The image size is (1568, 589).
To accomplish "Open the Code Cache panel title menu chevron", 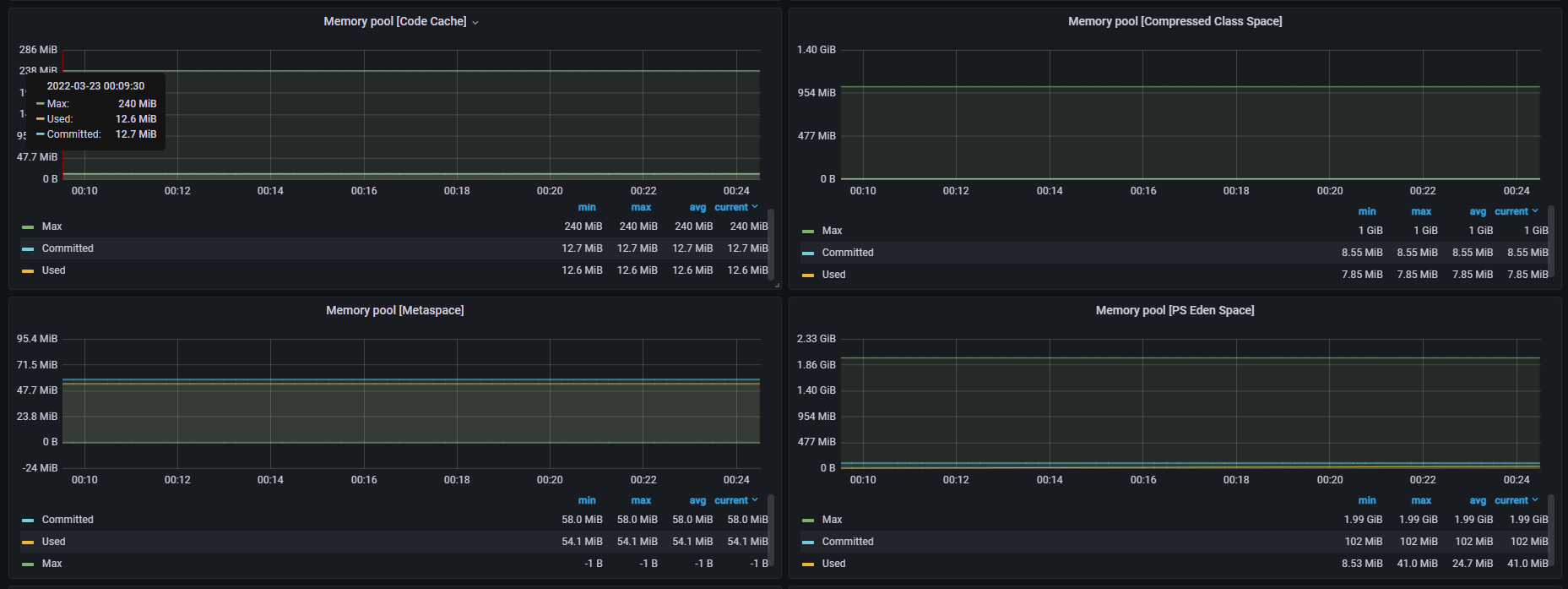I will point(475,23).
